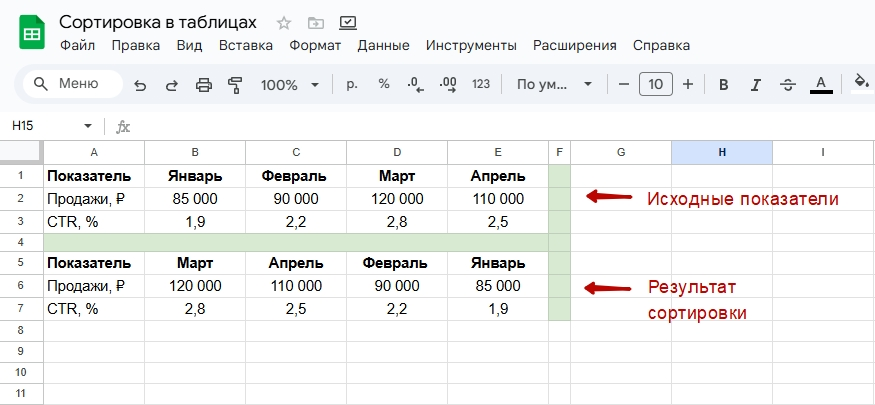Select cell 1,9 in row 7
The height and width of the screenshot is (405, 875).
498,309
